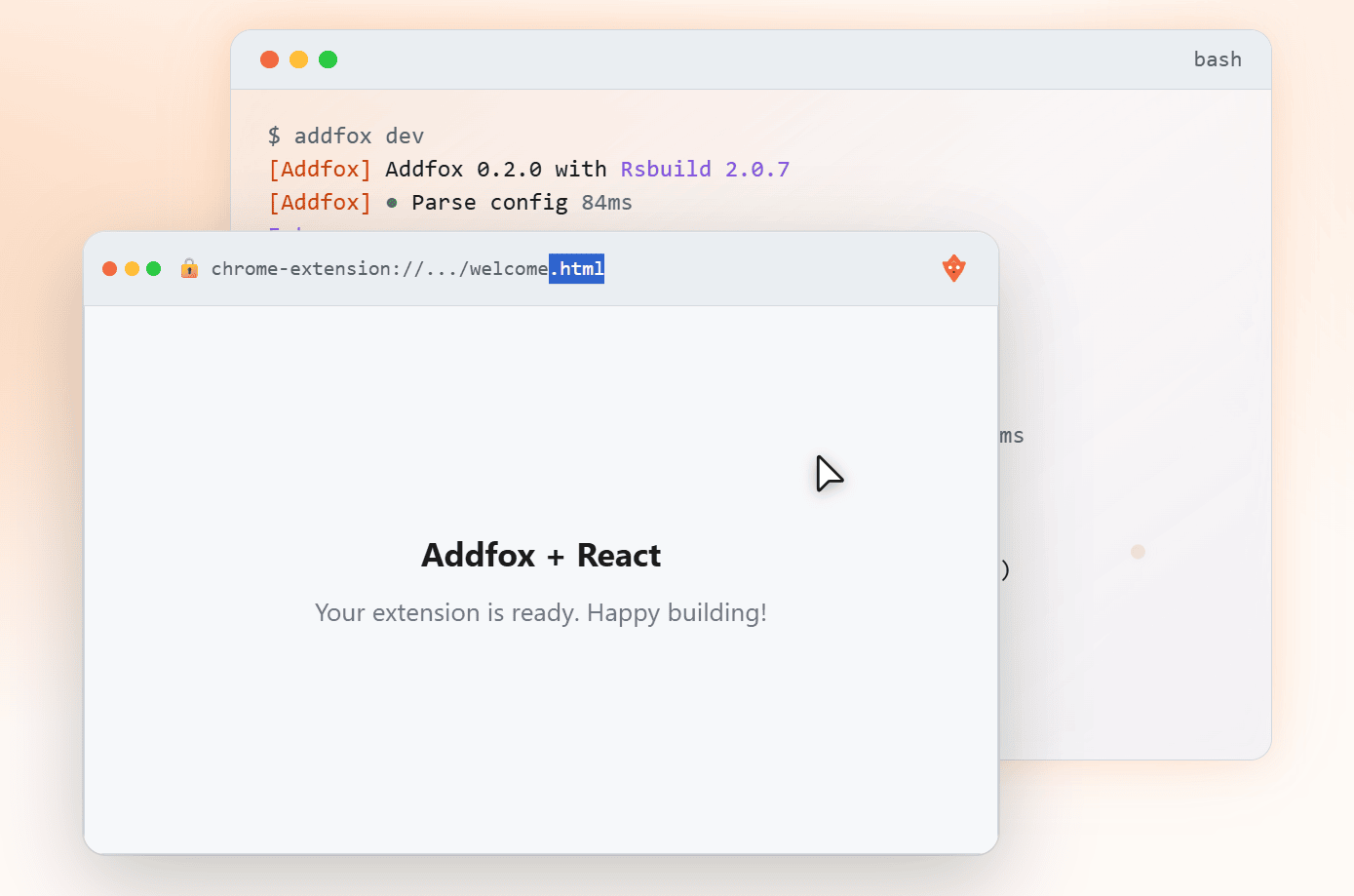Click 'Addfox 0.2.0 with' terminal text
Image resolution: width=1354 pixels, height=896 pixels.
pyautogui.click(x=496, y=169)
